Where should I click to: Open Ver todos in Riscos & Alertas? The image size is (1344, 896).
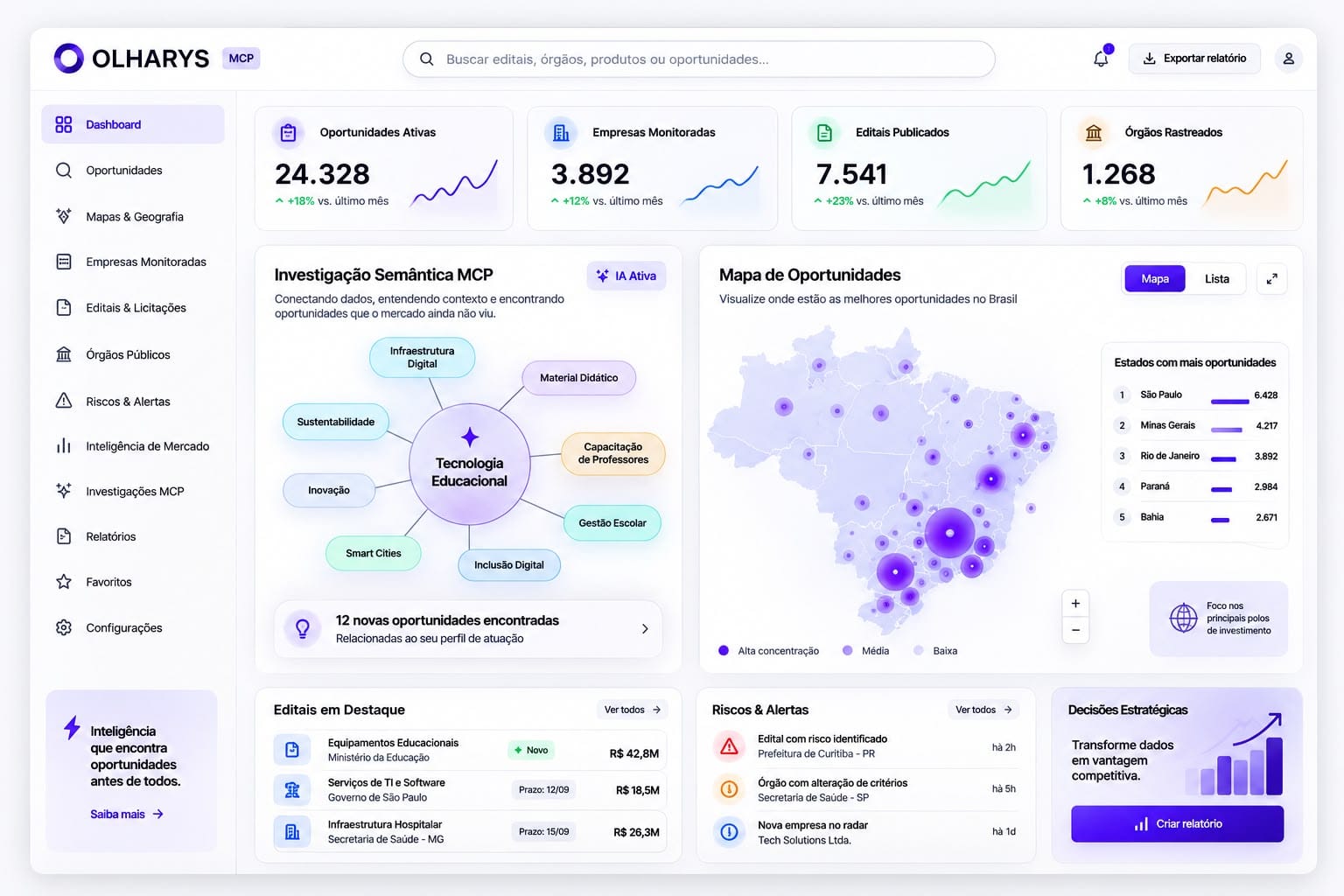click(983, 710)
